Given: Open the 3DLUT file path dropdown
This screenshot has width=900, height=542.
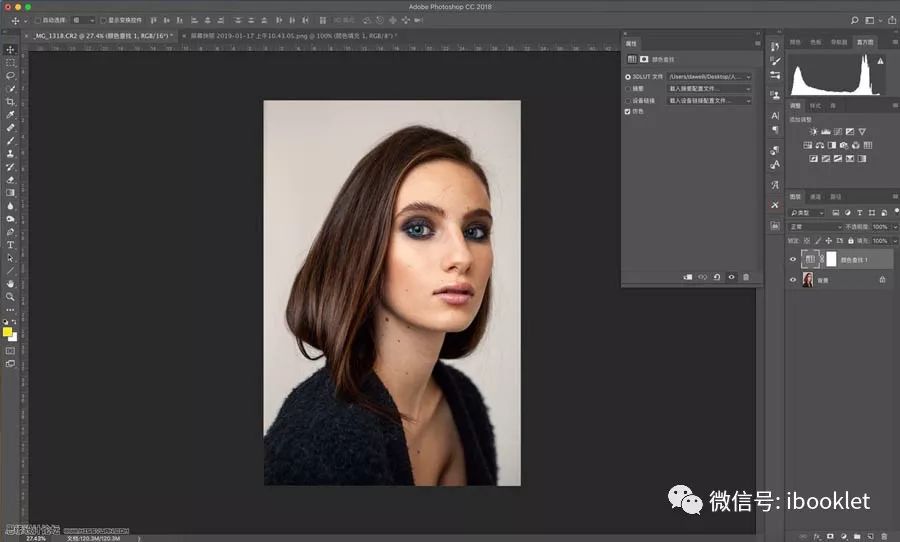Looking at the screenshot, I should (709, 76).
